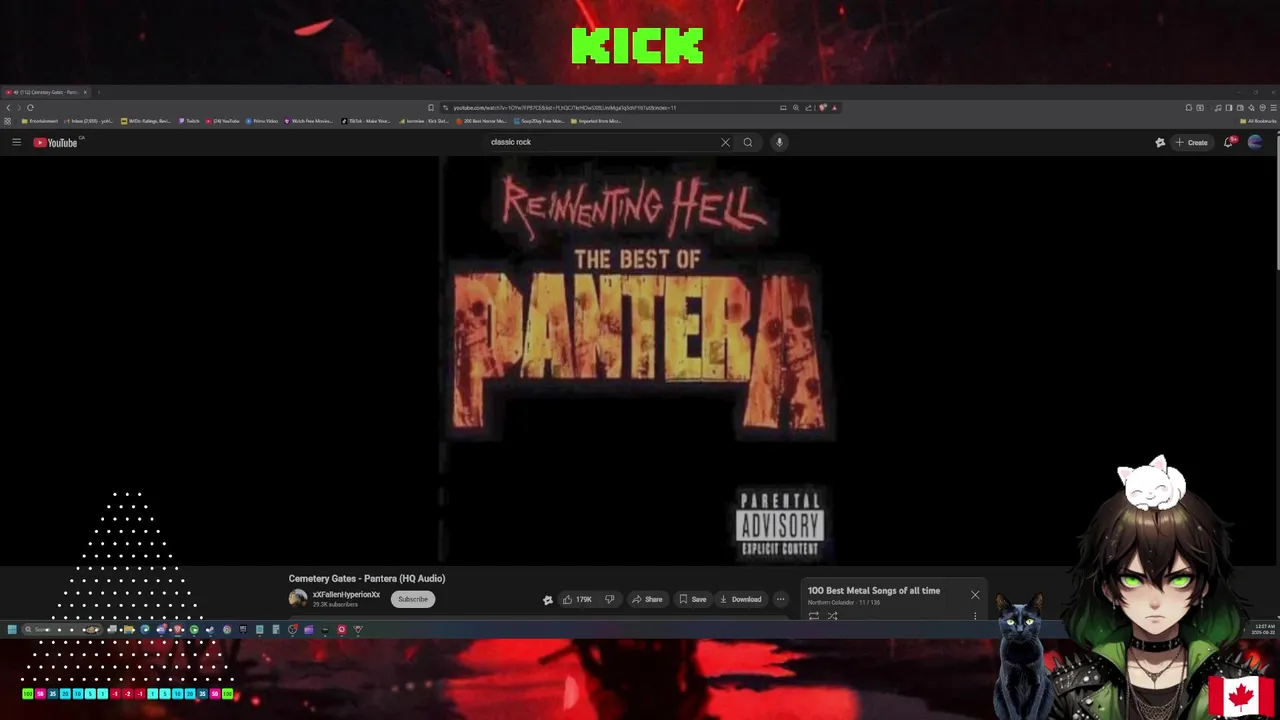Open the YouTube guide hamburger menu
The height and width of the screenshot is (720, 1280).
click(16, 142)
